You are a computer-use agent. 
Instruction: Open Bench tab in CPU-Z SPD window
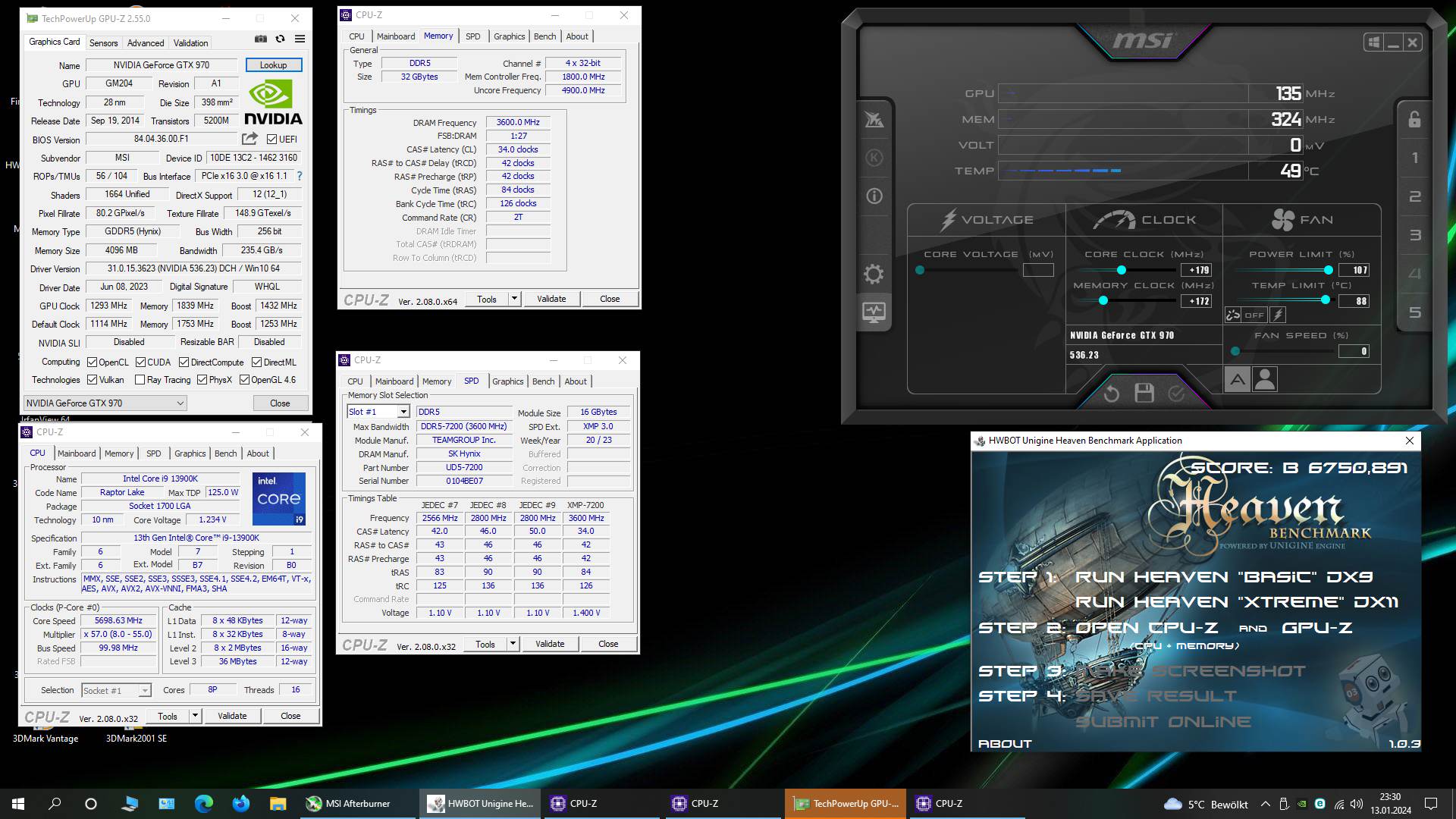pos(543,381)
